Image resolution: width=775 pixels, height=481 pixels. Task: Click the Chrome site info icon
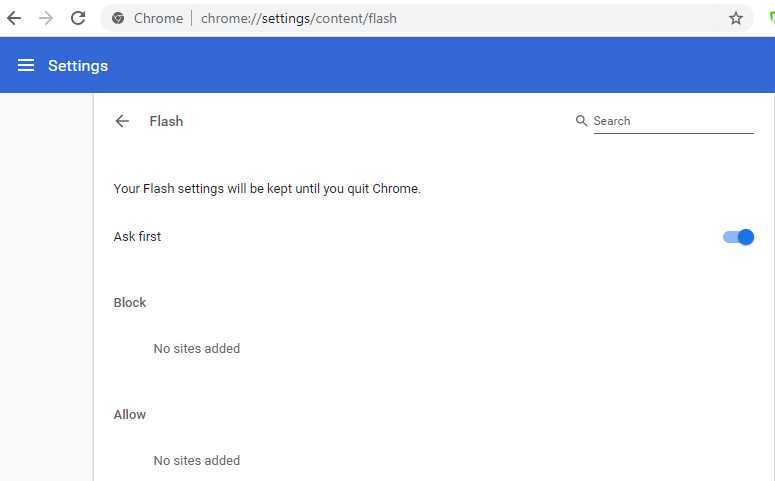118,18
